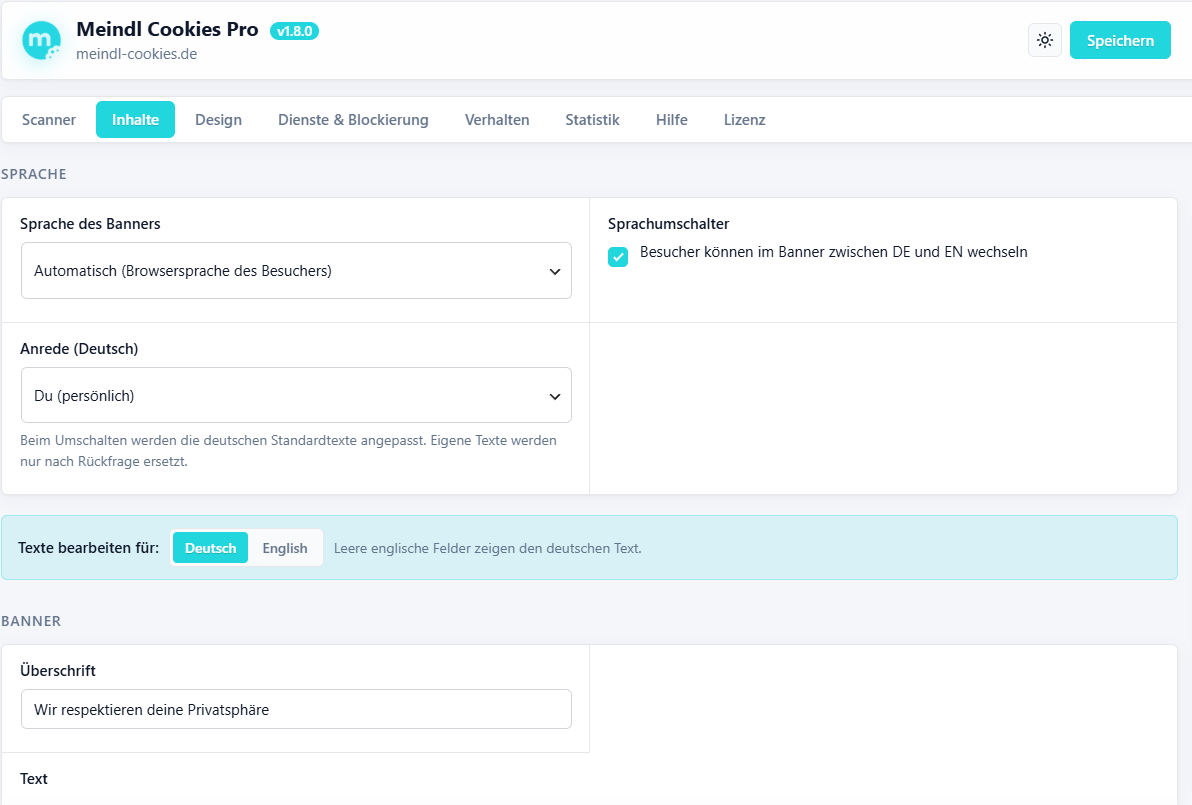This screenshot has height=805, width=1192.
Task: Open the Scanner tab
Action: pos(49,119)
